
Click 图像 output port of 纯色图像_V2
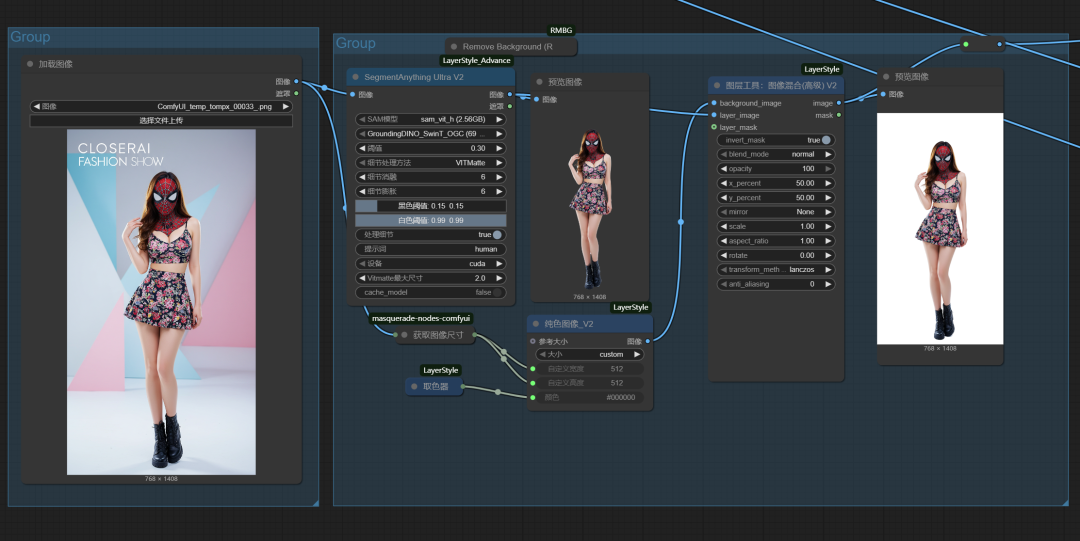(x=647, y=341)
